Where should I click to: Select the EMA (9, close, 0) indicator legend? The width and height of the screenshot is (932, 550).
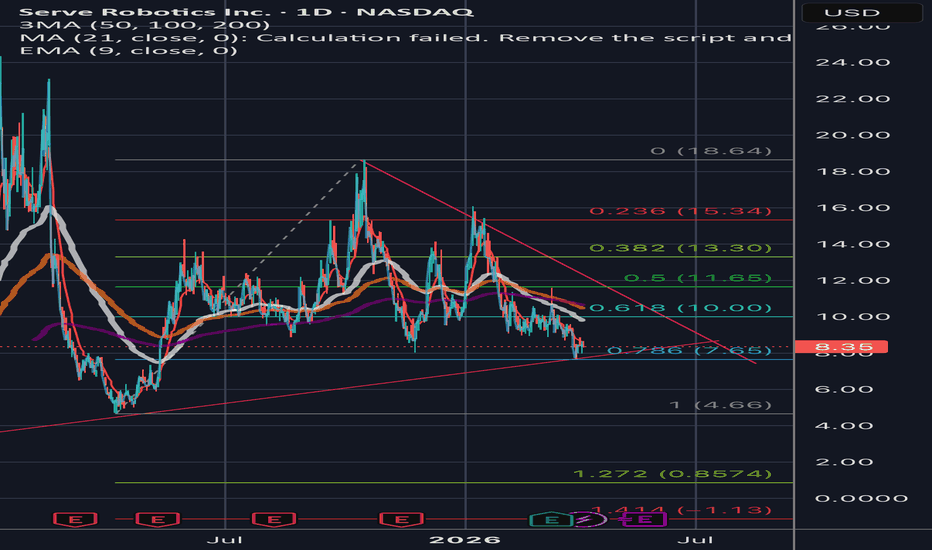pos(128,51)
